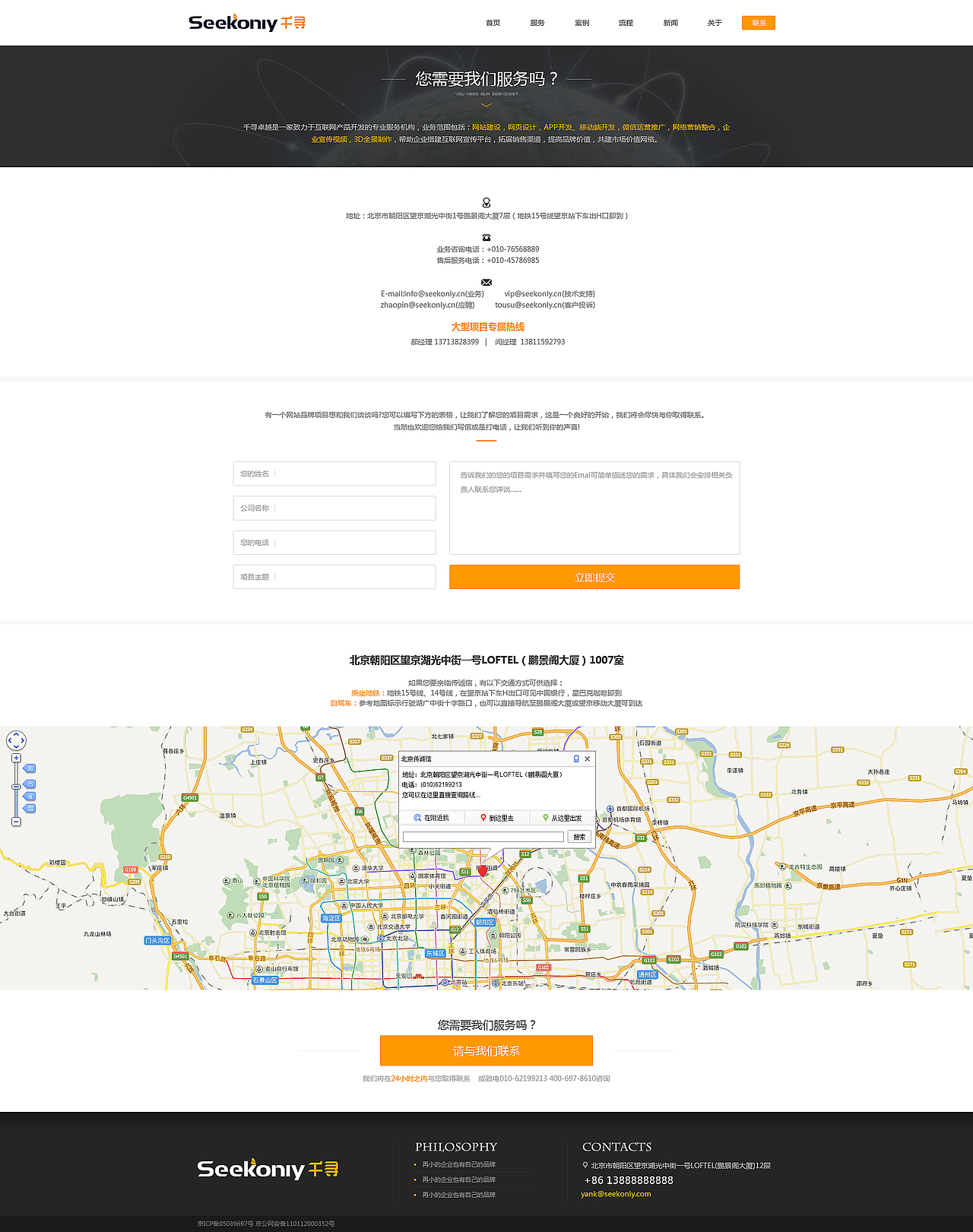This screenshot has width=973, height=1232.
Task: Click the 首都国际机场 airport icon on map
Action: coord(610,809)
